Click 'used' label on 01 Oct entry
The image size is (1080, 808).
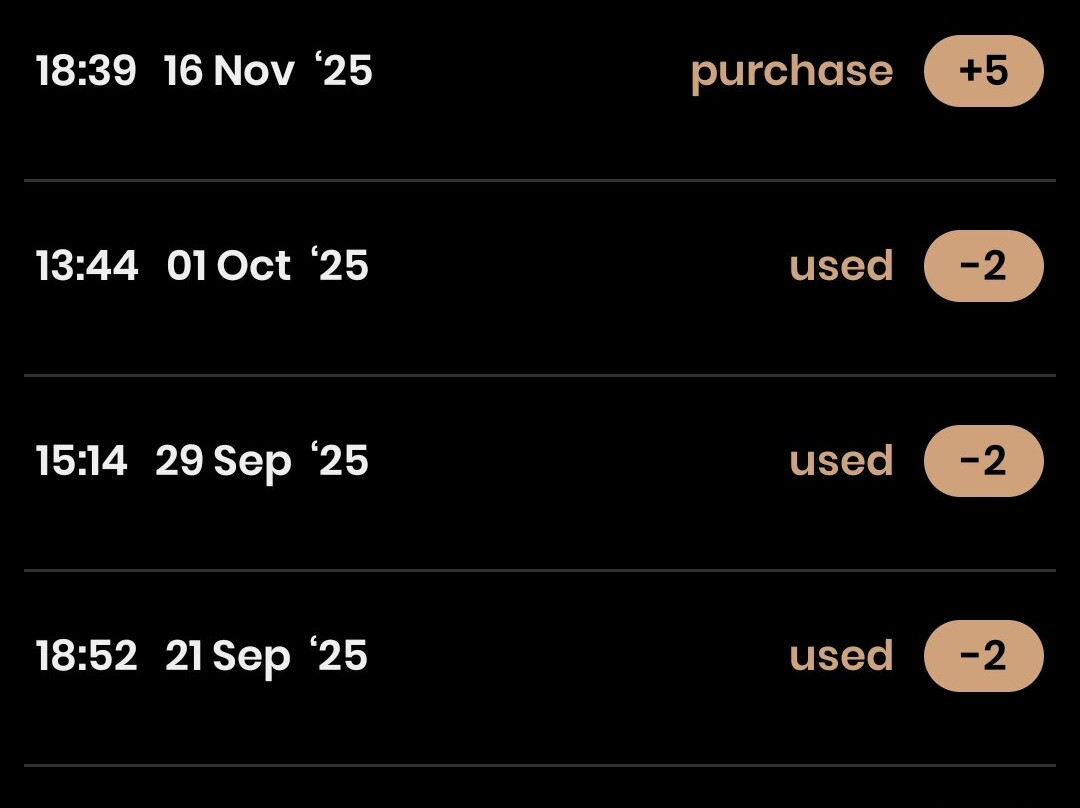[841, 266]
